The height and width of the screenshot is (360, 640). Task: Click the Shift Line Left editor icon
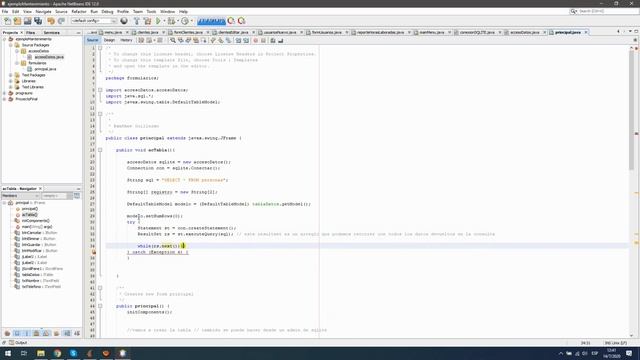[238, 40]
